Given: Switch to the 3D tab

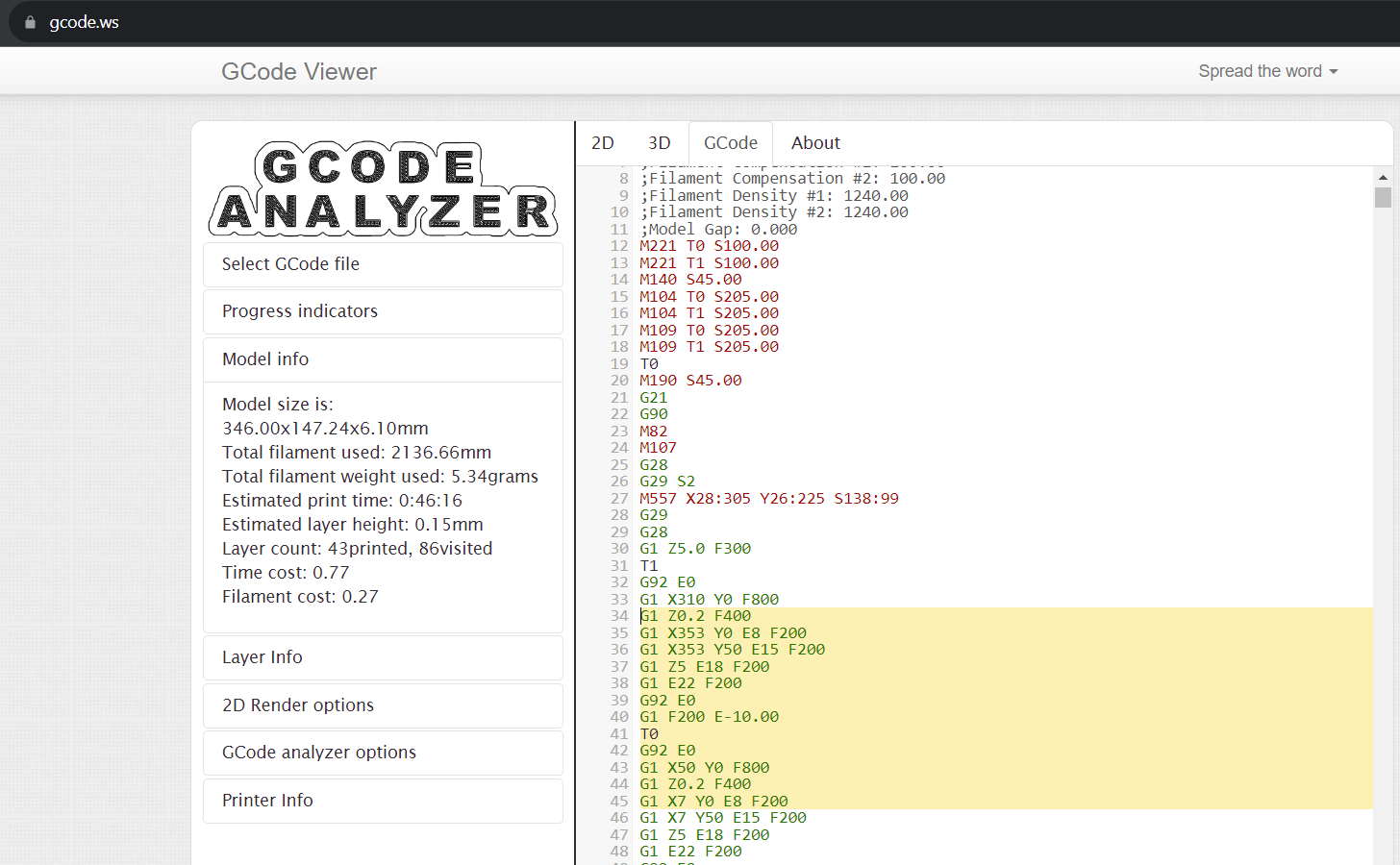Looking at the screenshot, I should point(659,143).
